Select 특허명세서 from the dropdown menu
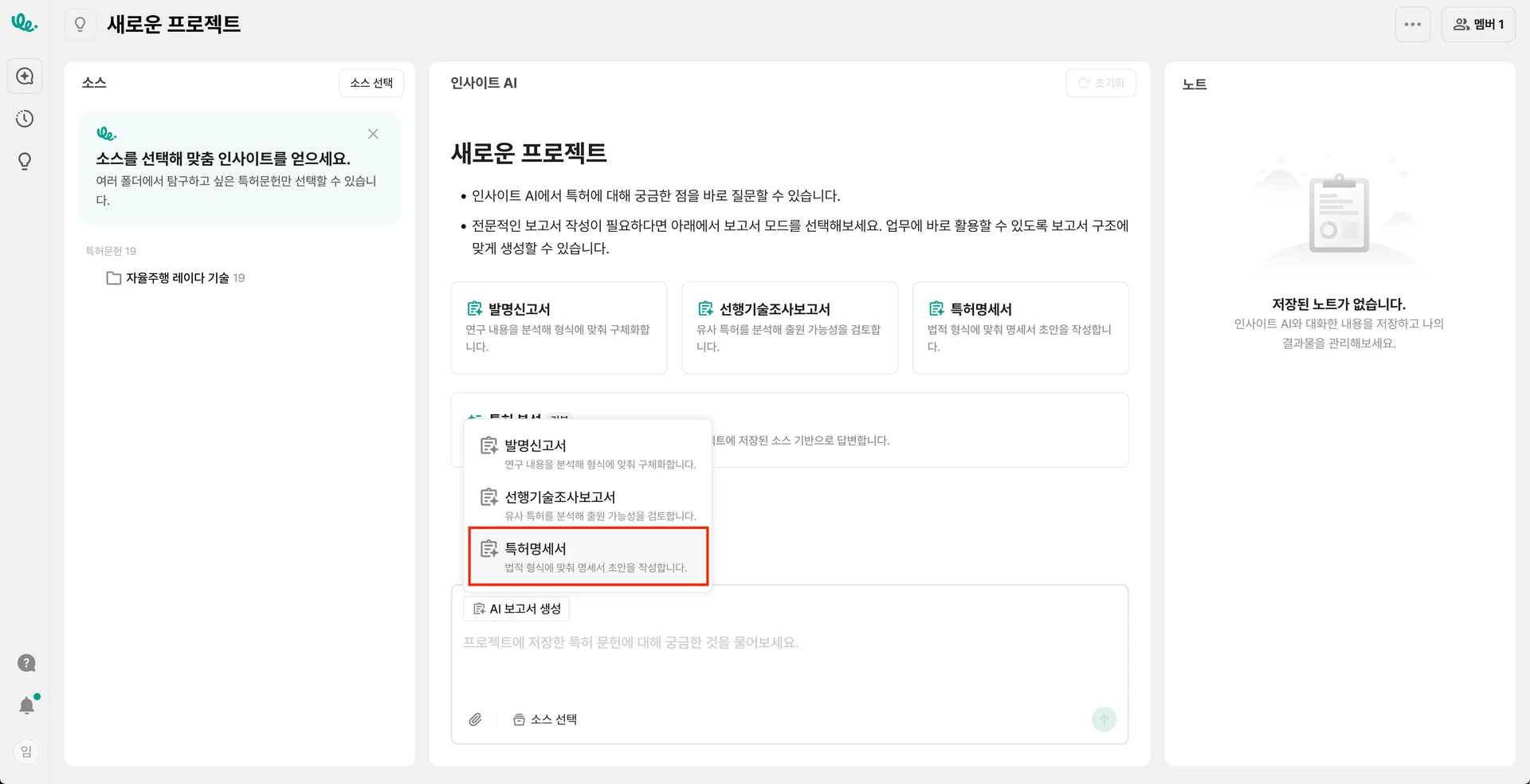The width and height of the screenshot is (1530, 784). tap(588, 557)
